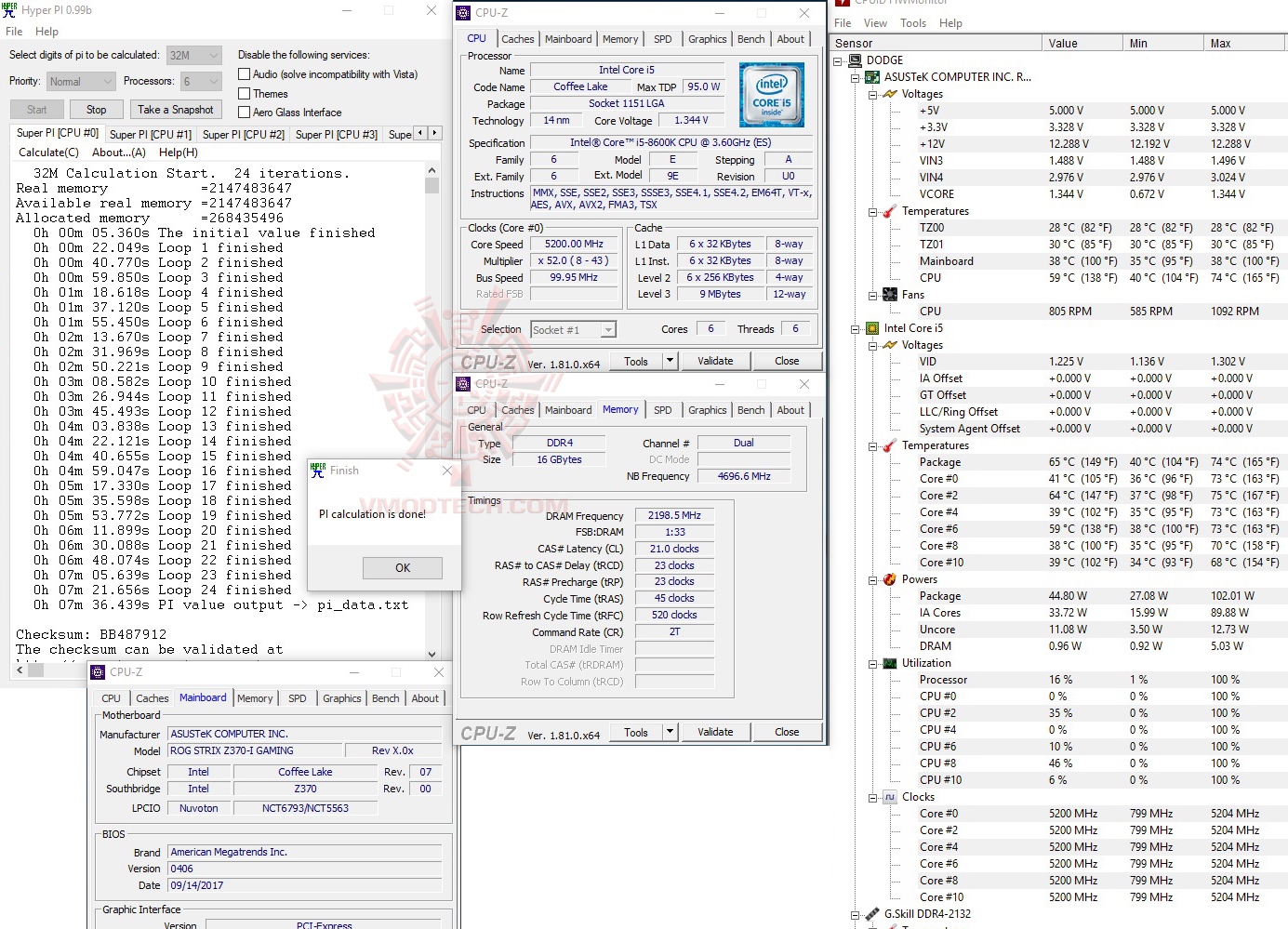Click the Hyper PI title bar icon
Viewport: 1288px width, 929px height.
pos(9,10)
